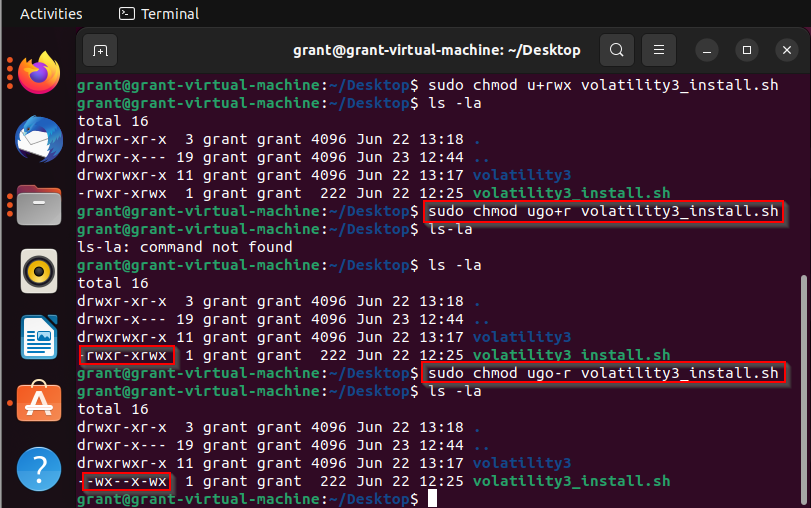Viewport: 811px width, 508px height.
Task: Close the terminal window
Action: 787,50
